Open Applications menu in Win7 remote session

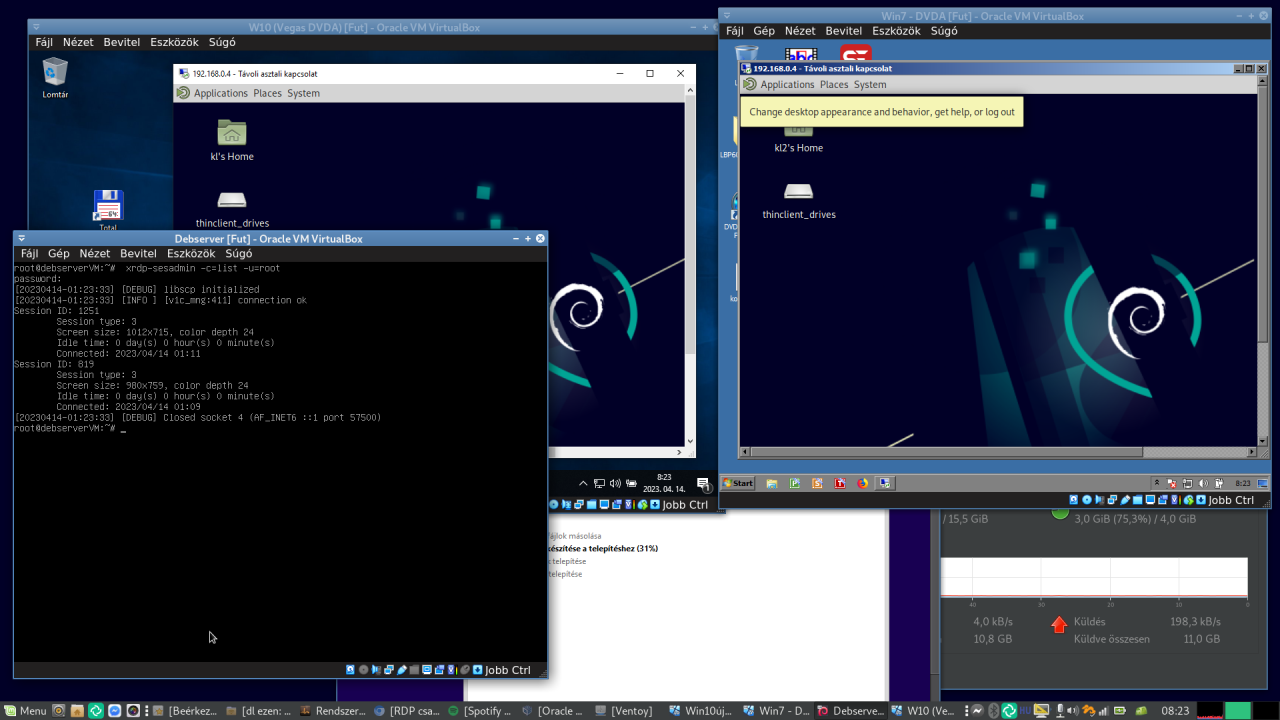(x=787, y=84)
